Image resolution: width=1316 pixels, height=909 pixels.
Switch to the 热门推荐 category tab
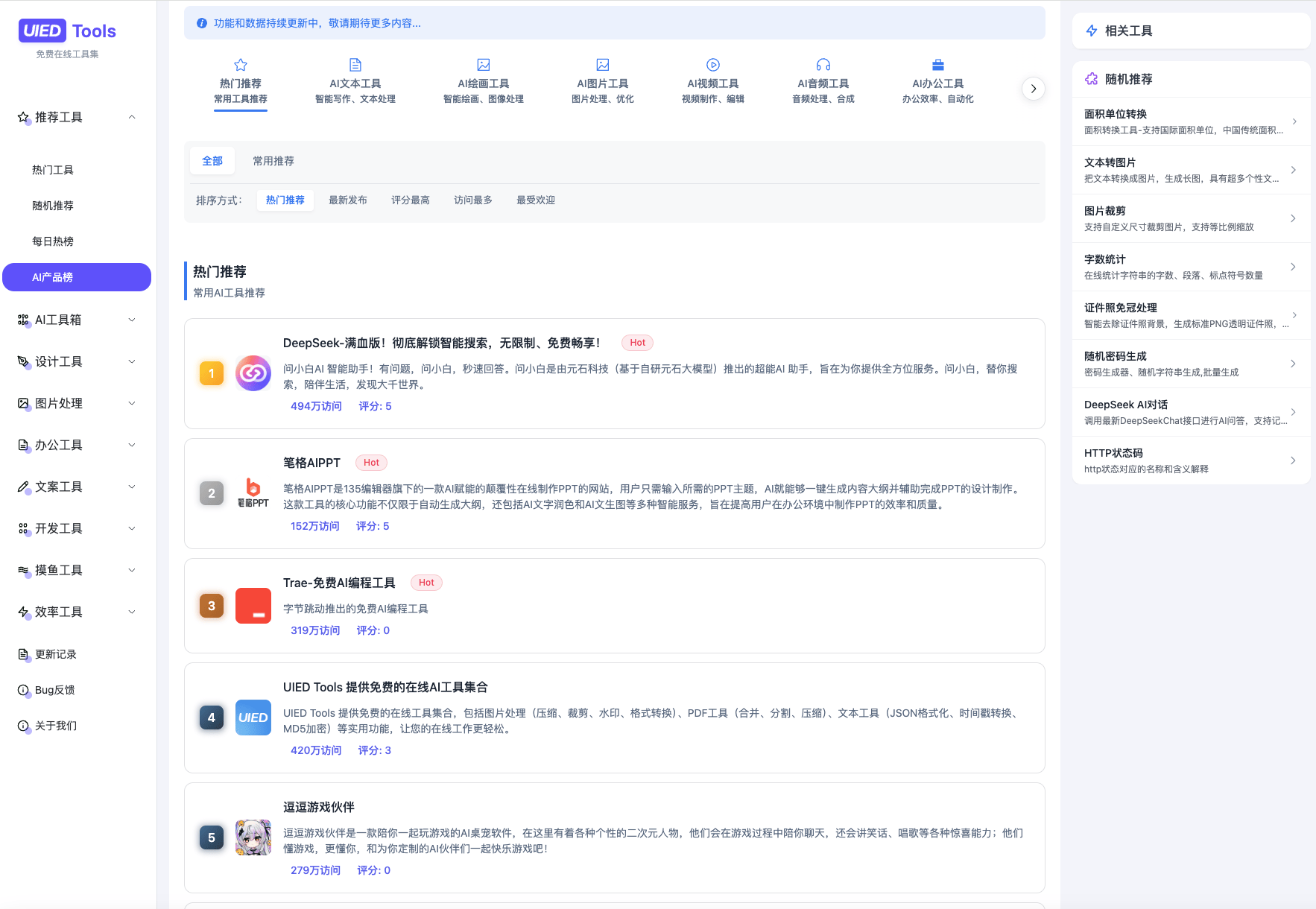241,83
